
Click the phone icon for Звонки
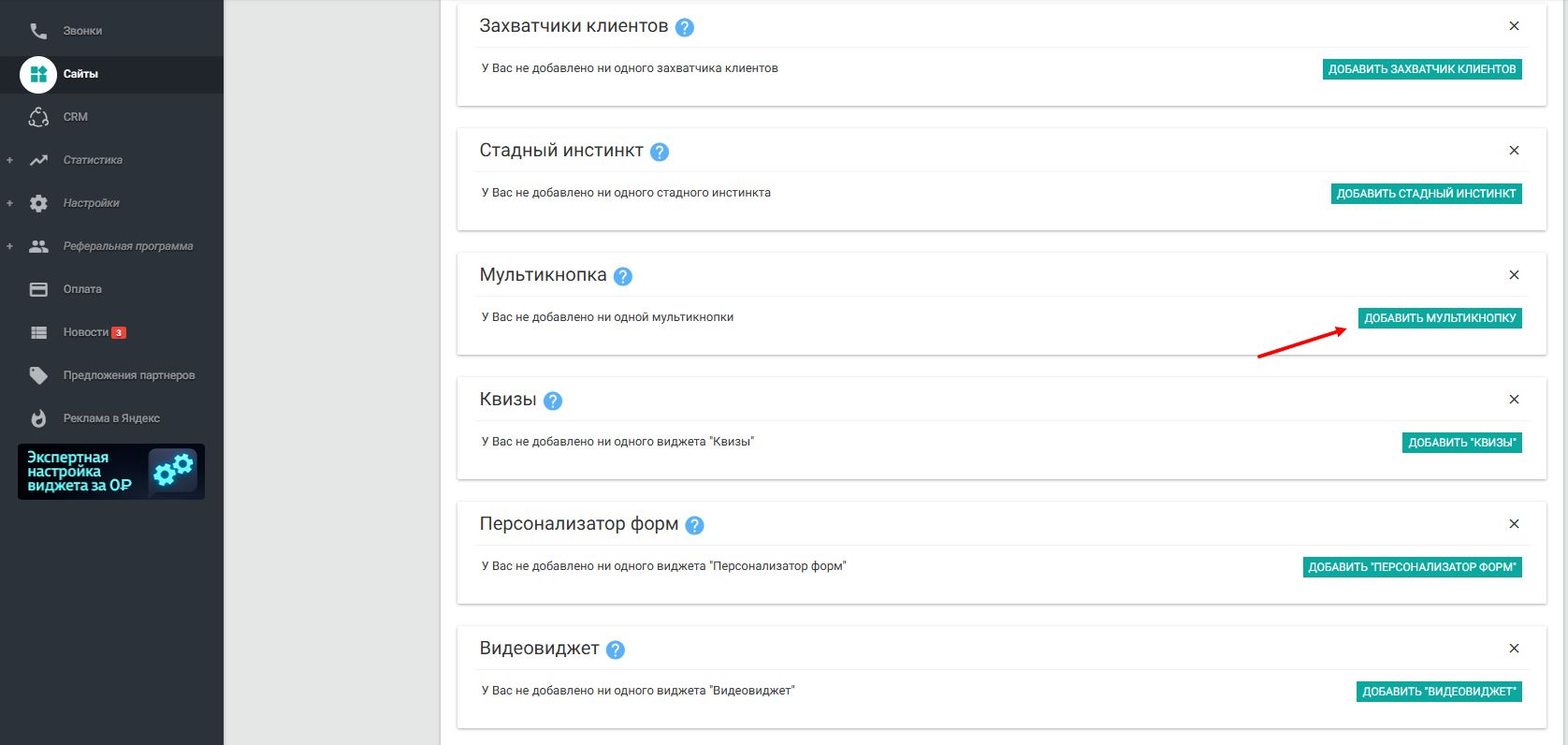(38, 31)
